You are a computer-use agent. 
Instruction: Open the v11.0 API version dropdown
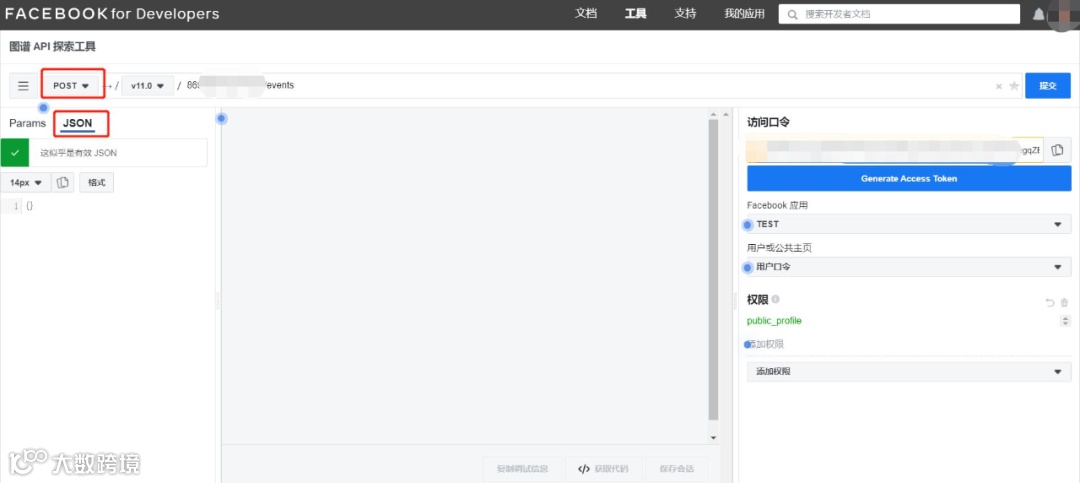(x=147, y=86)
